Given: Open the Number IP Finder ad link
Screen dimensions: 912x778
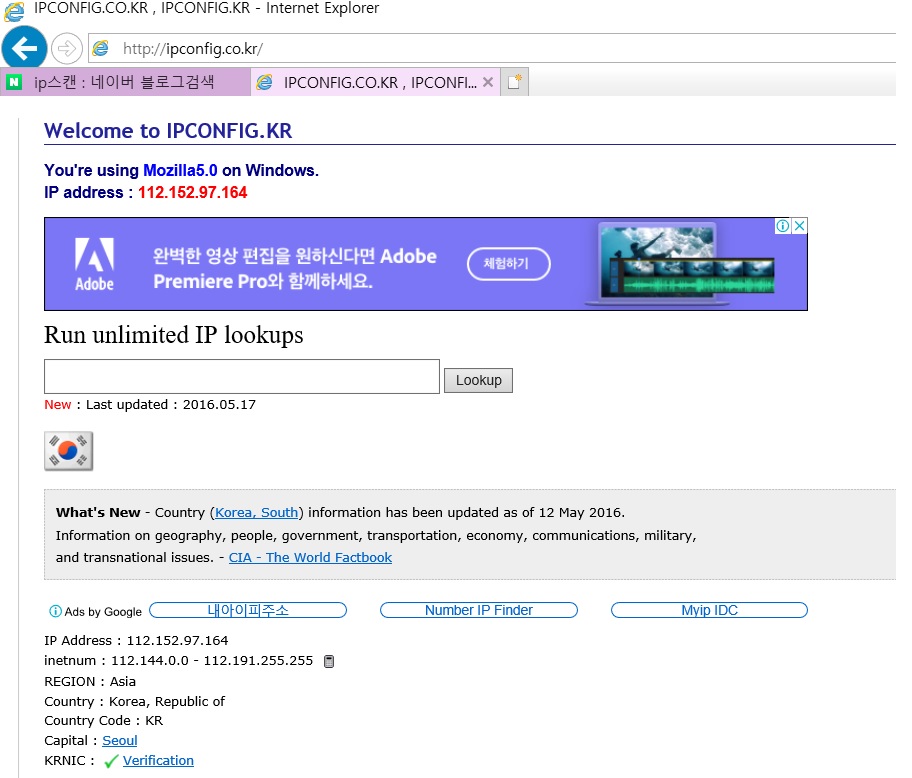Looking at the screenshot, I should point(479,610).
